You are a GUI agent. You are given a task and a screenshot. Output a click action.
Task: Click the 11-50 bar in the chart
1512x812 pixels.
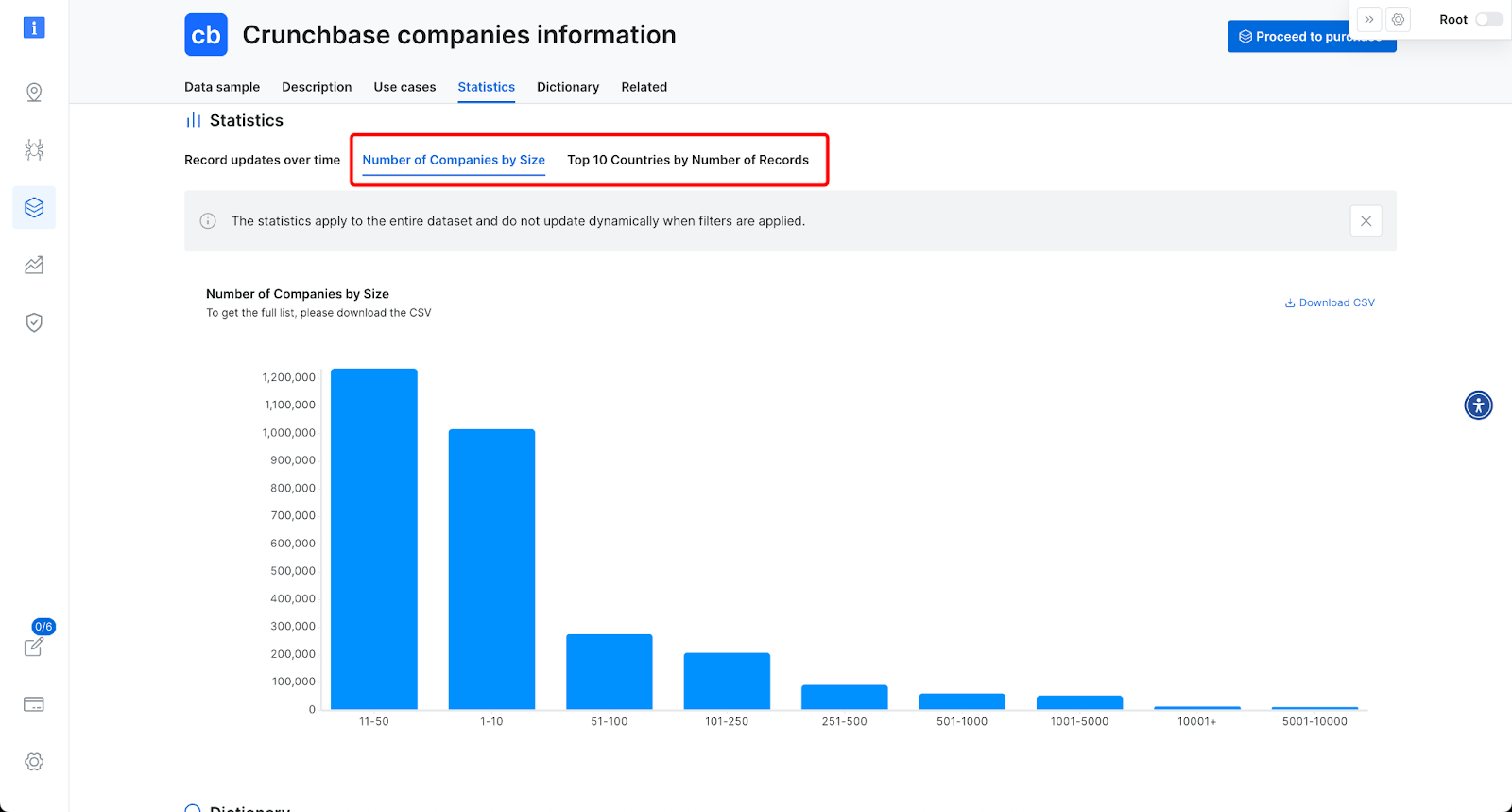pyautogui.click(x=374, y=539)
